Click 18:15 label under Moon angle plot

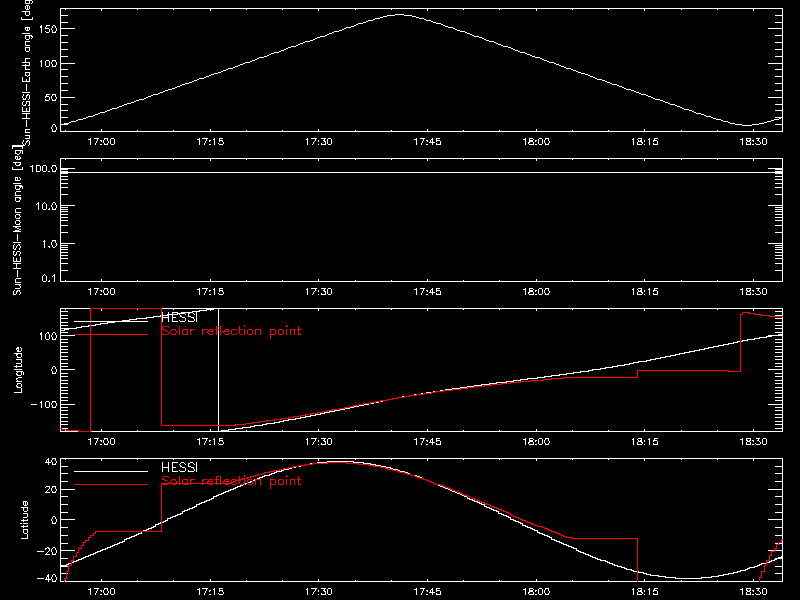(x=645, y=292)
